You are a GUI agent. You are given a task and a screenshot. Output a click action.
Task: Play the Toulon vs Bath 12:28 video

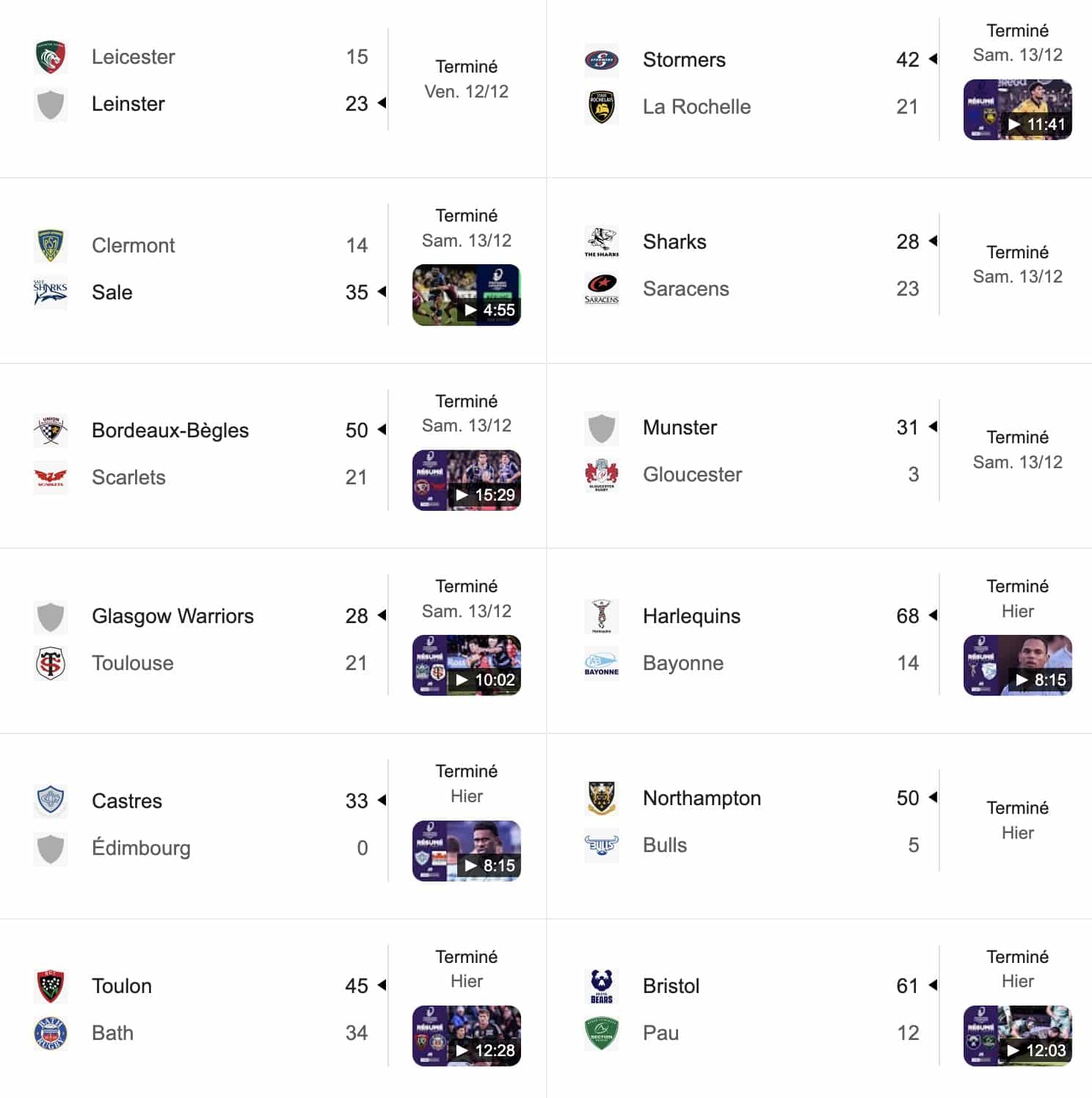[467, 1036]
